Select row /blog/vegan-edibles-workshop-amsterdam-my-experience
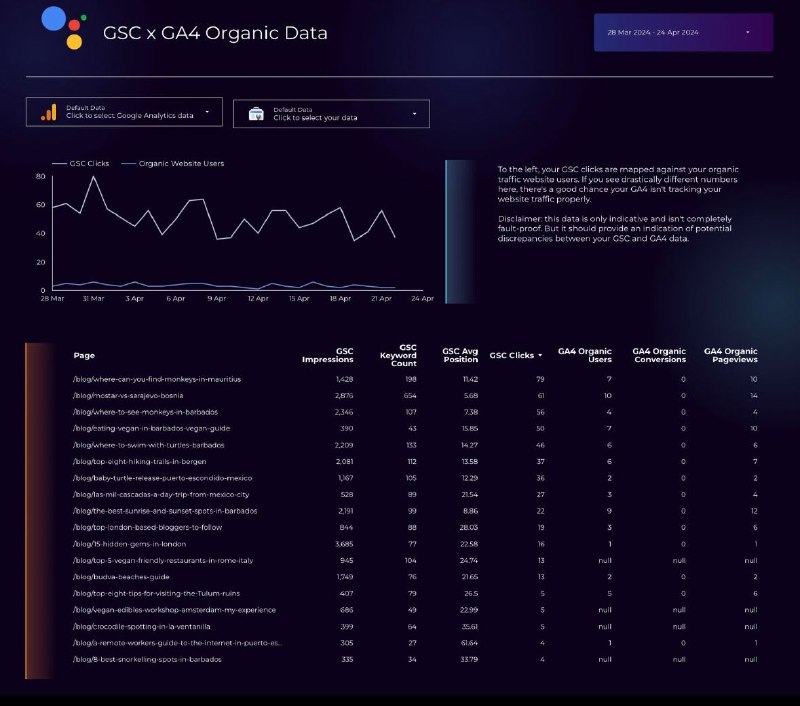The height and width of the screenshot is (706, 800). pos(415,610)
